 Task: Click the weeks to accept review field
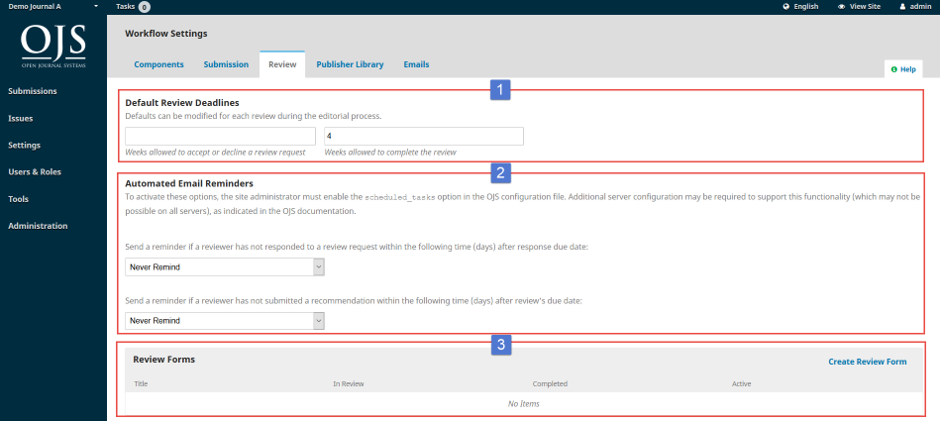pos(221,136)
